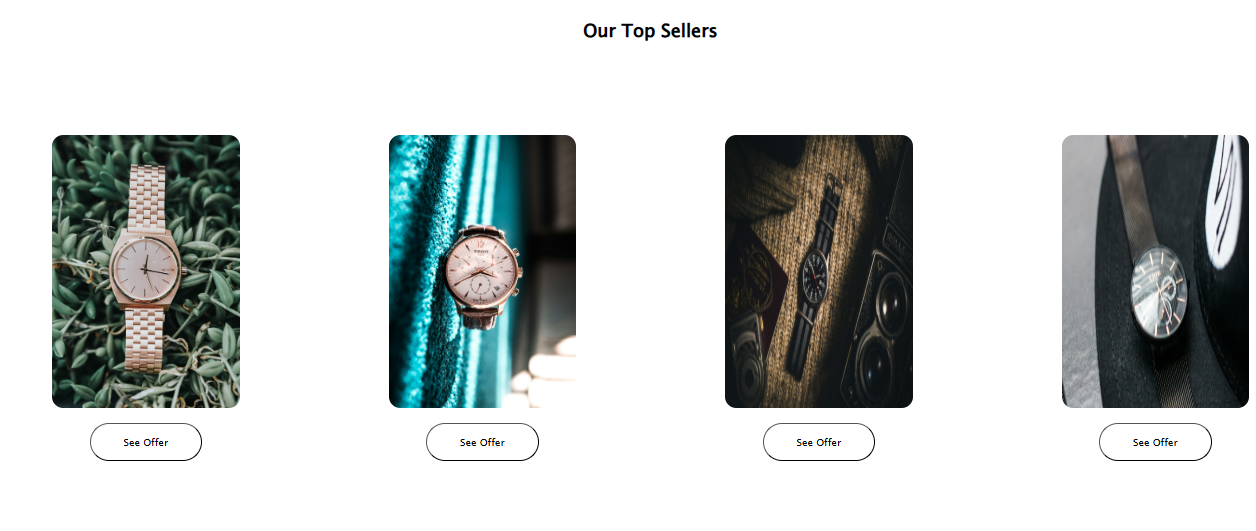Click See Offer under the gold bracelet watch
Viewport: 1256px width, 531px height.
pos(146,442)
